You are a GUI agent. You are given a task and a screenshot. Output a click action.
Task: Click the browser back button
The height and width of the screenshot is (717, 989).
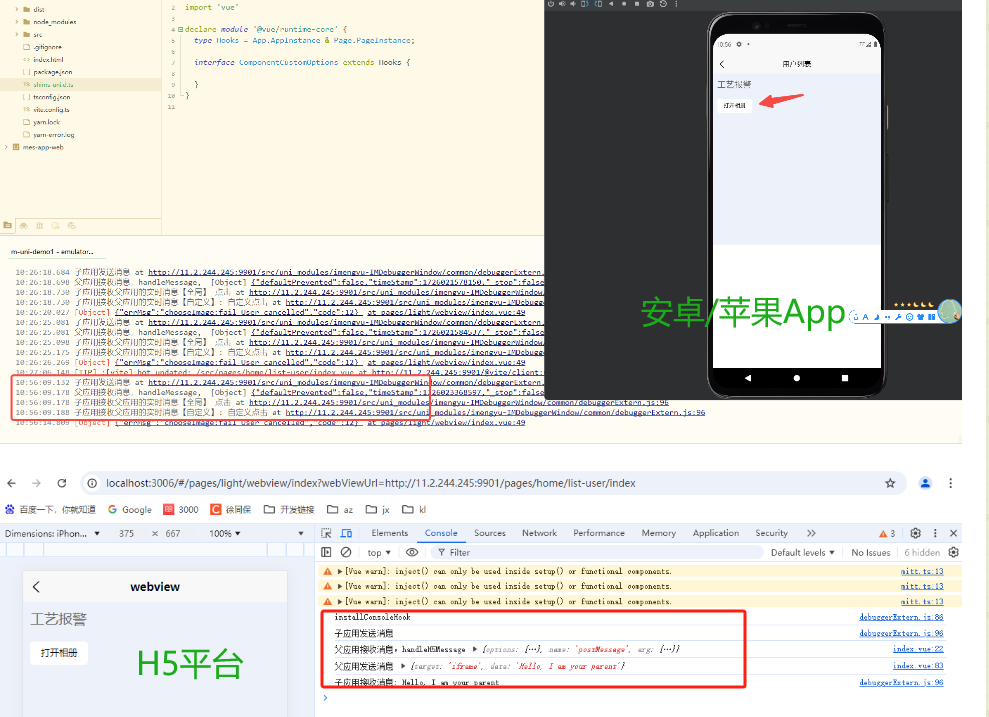(x=11, y=483)
